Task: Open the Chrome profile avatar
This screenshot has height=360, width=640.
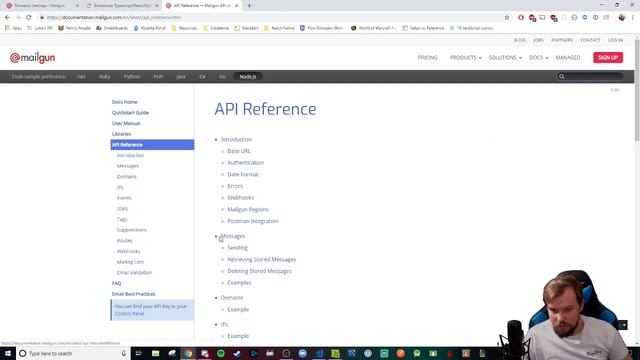Action: coord(622,18)
